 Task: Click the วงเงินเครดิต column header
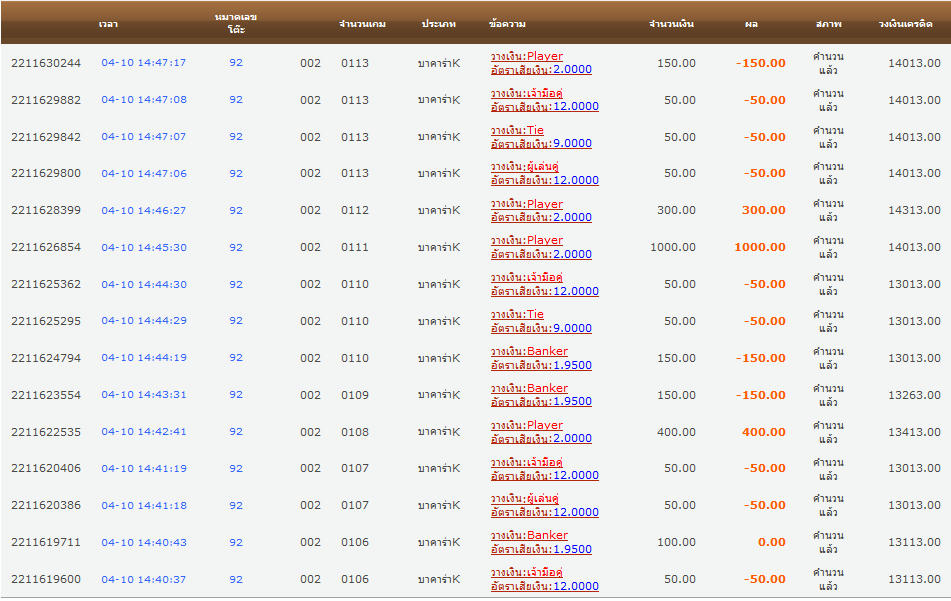(x=905, y=23)
